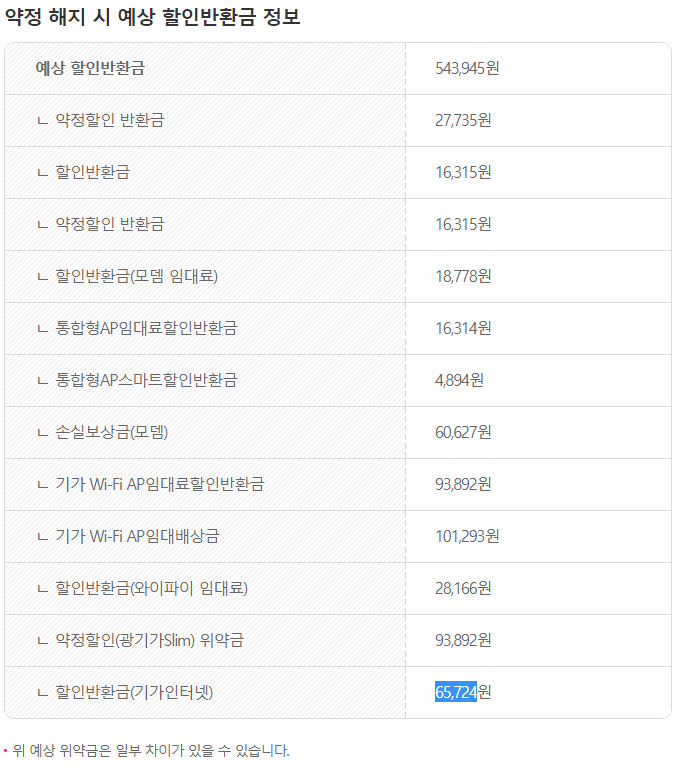Click the total amount 543,945원

coord(467,68)
